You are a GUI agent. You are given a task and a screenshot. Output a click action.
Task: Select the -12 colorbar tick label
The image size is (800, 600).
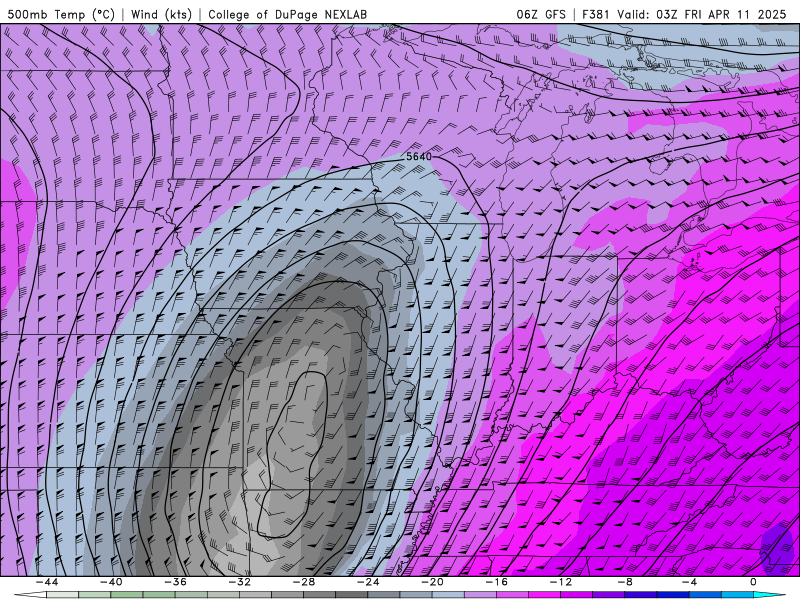click(561, 582)
